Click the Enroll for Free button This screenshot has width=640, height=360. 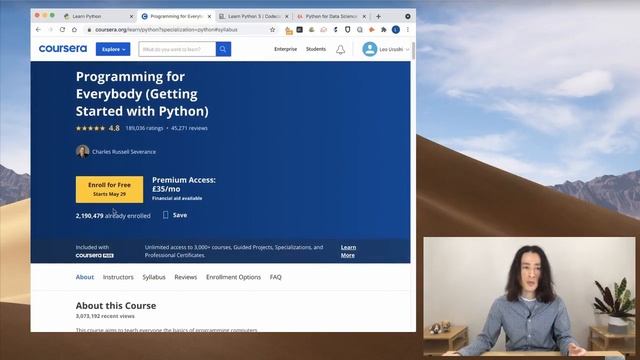click(x=109, y=189)
